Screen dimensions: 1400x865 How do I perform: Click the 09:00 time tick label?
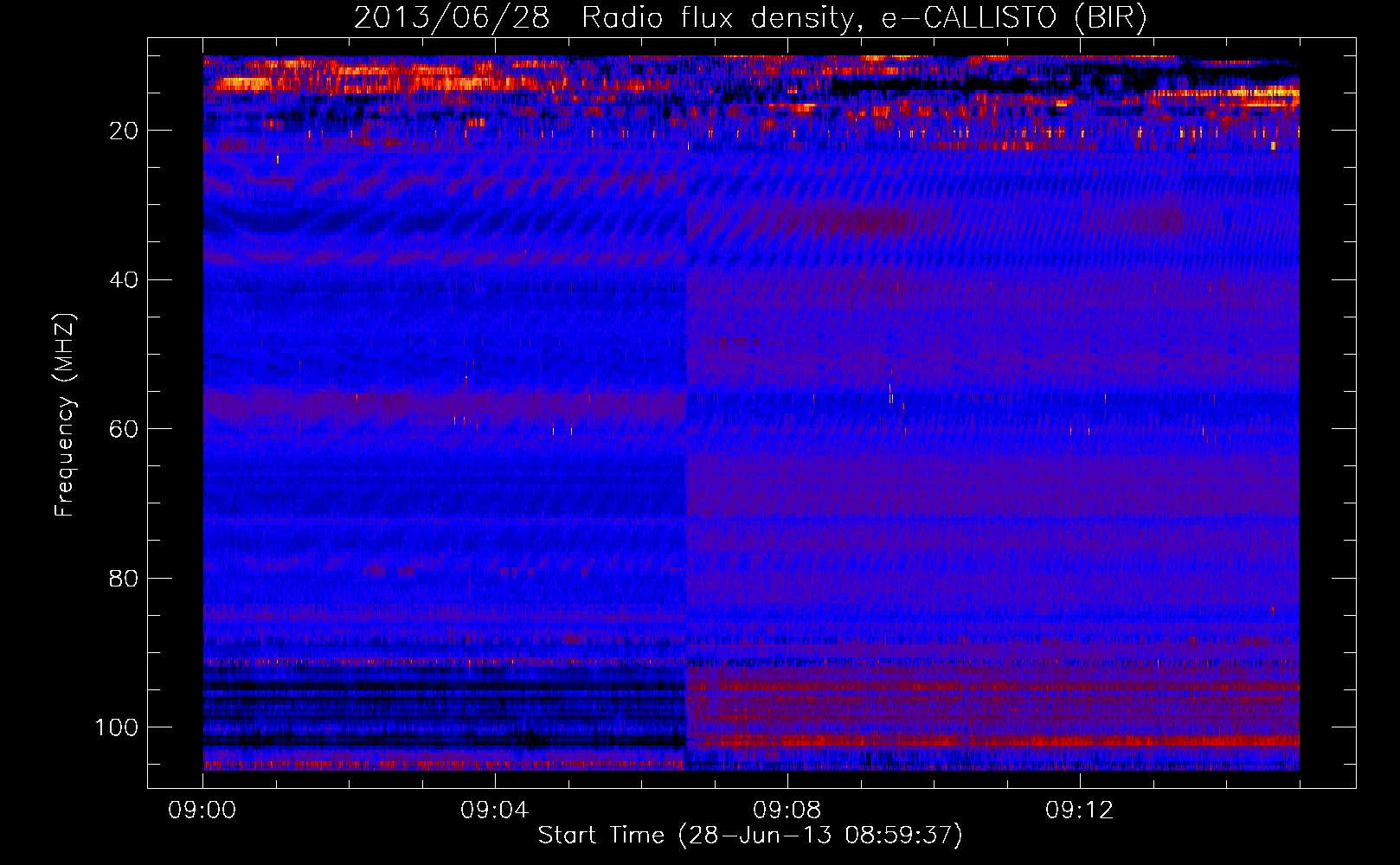click(202, 811)
